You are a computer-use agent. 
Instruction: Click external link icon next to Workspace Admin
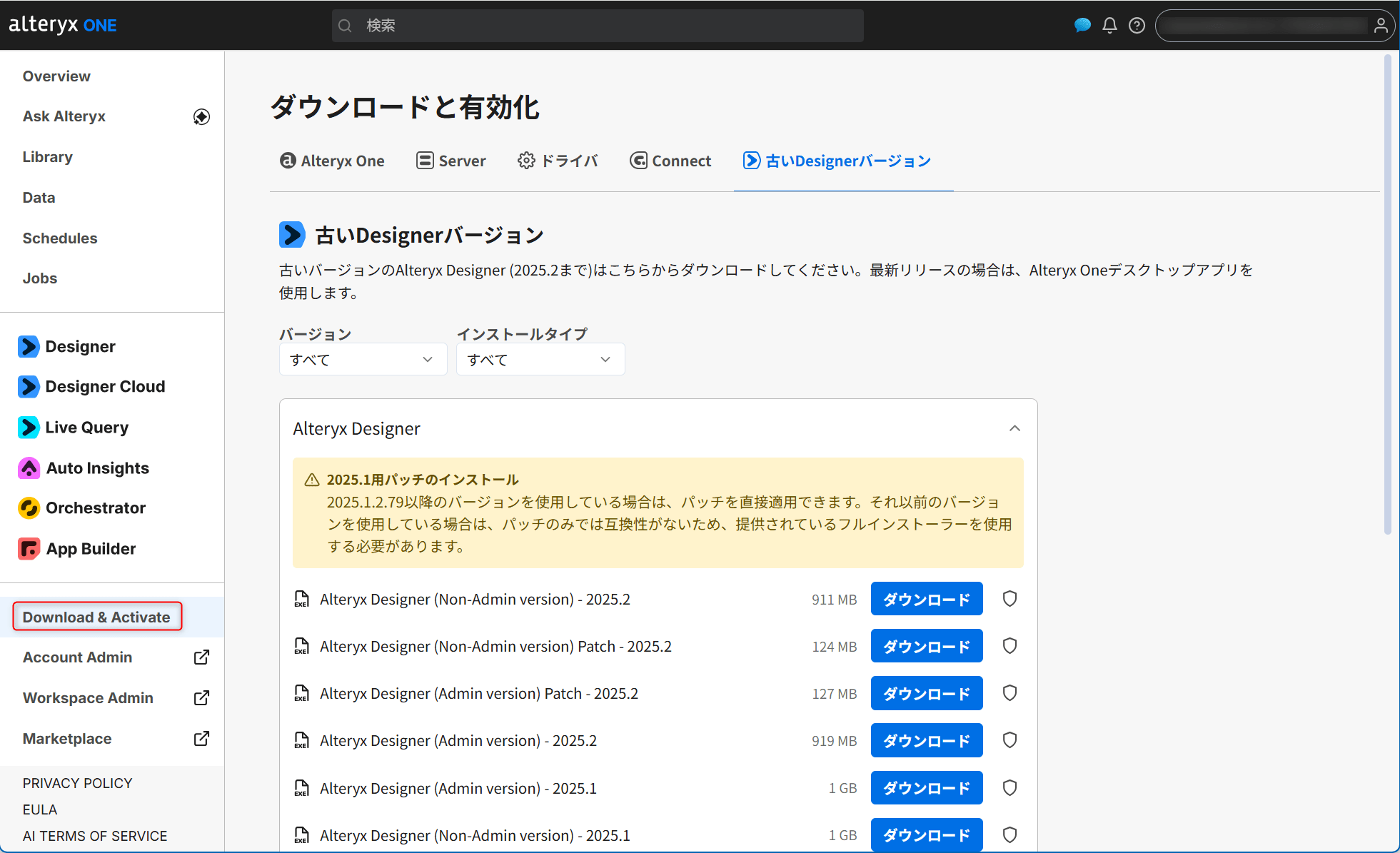pos(202,698)
